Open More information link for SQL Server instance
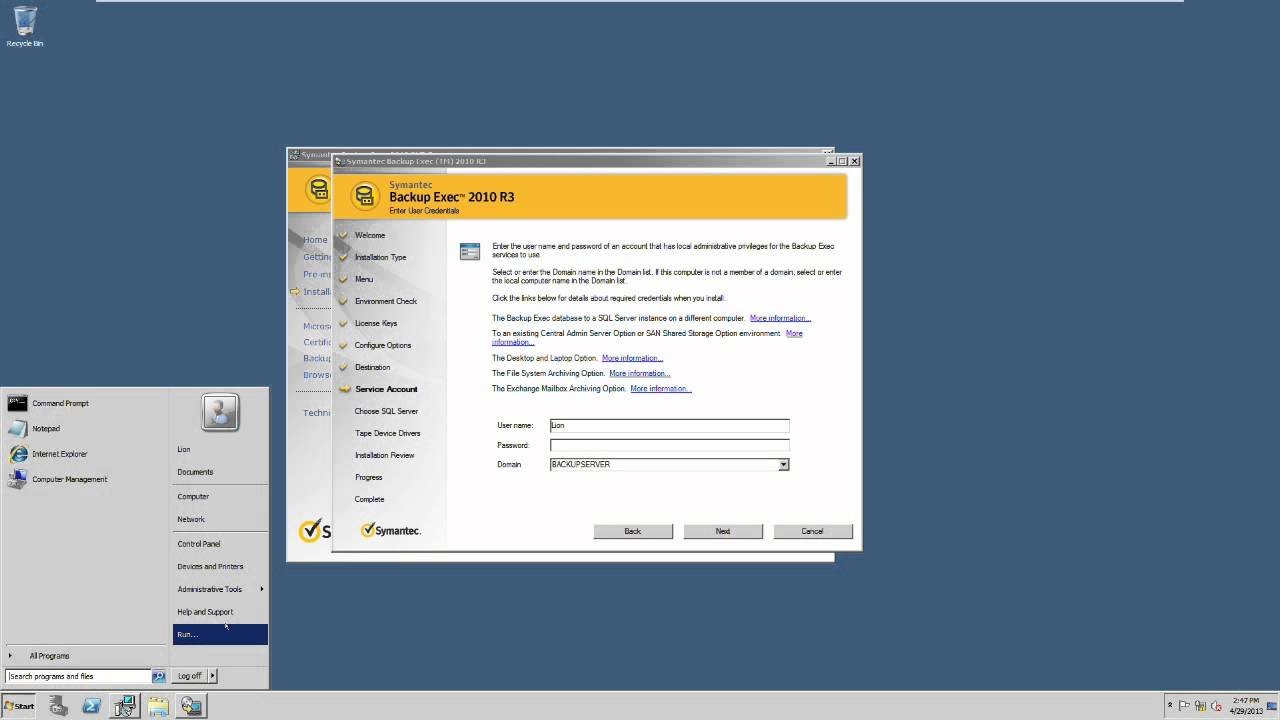Image resolution: width=1280 pixels, height=720 pixels. [x=780, y=318]
